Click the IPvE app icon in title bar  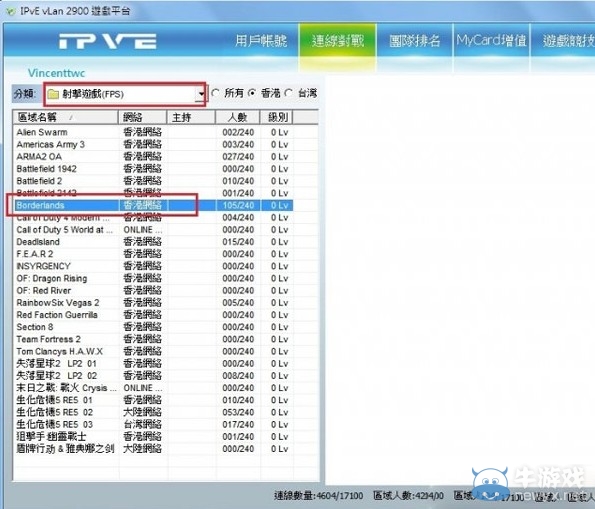click(x=11, y=11)
